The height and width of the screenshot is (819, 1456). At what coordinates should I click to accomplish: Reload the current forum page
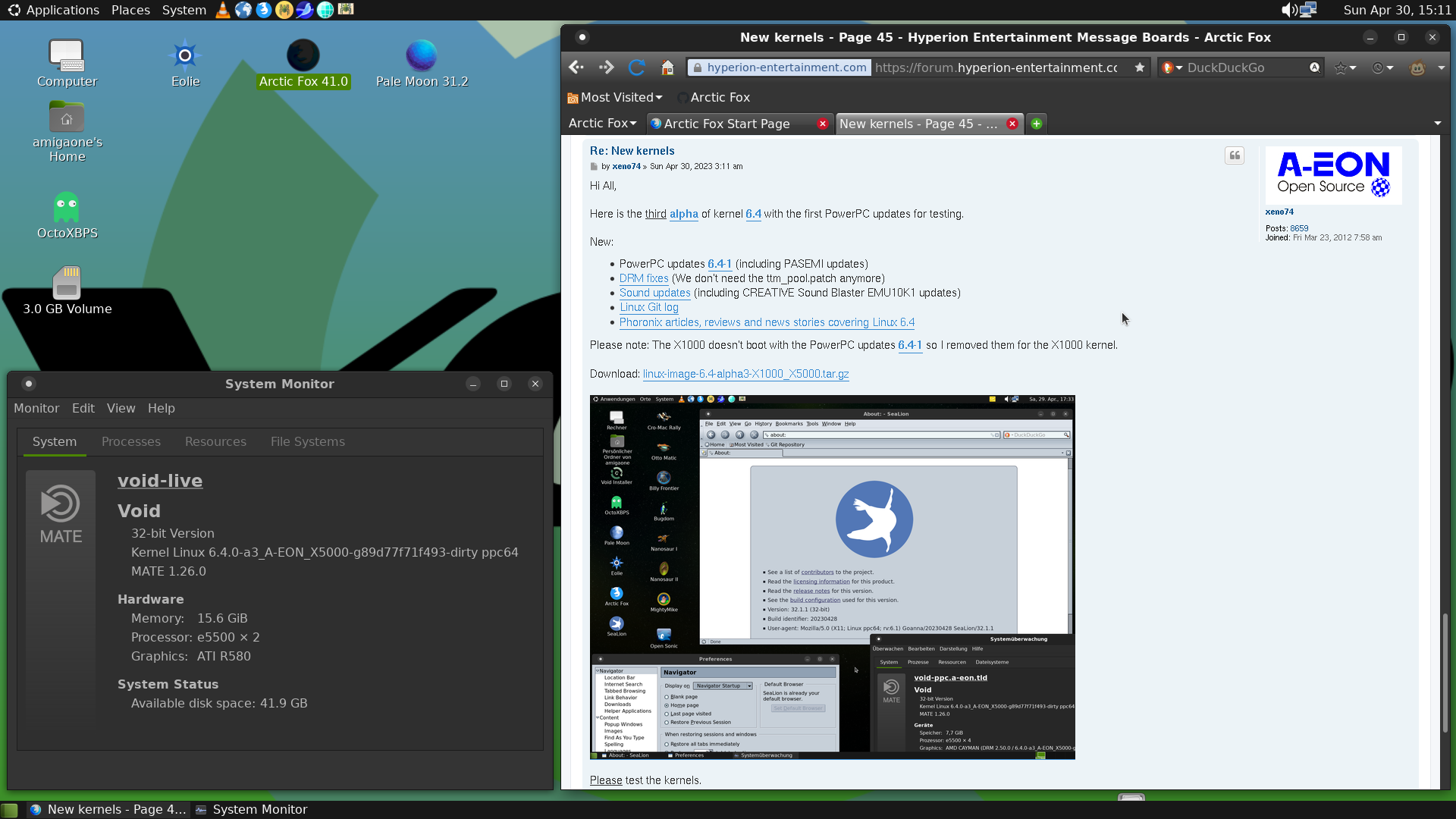pyautogui.click(x=637, y=67)
